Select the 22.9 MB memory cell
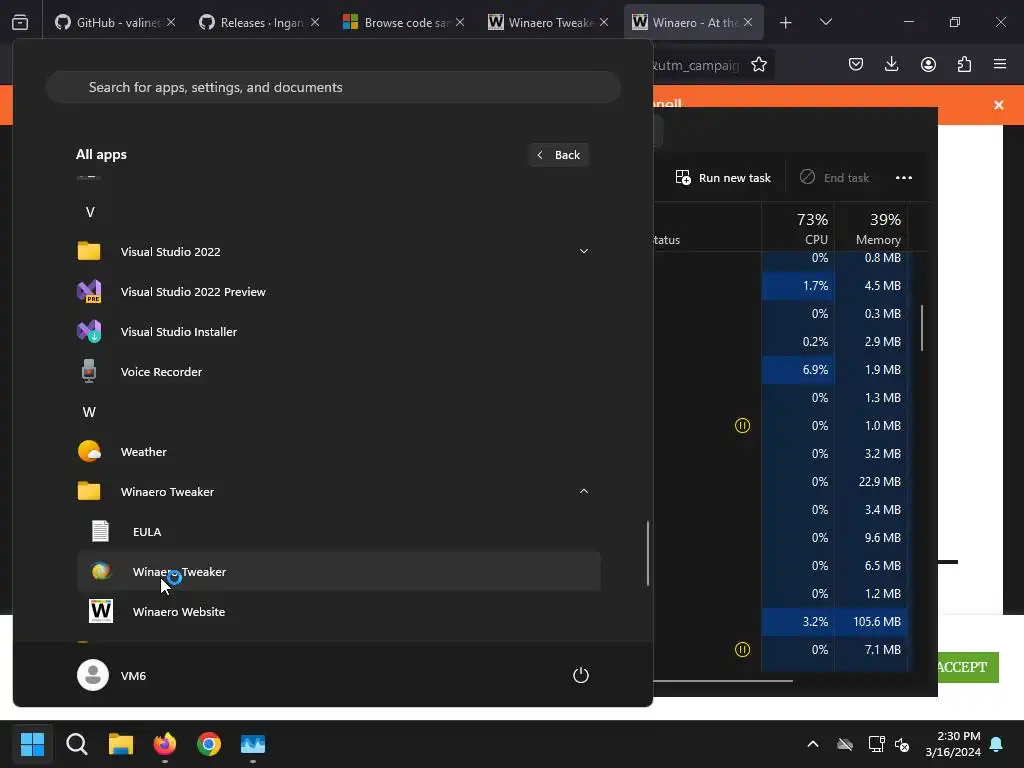 pyautogui.click(x=871, y=481)
